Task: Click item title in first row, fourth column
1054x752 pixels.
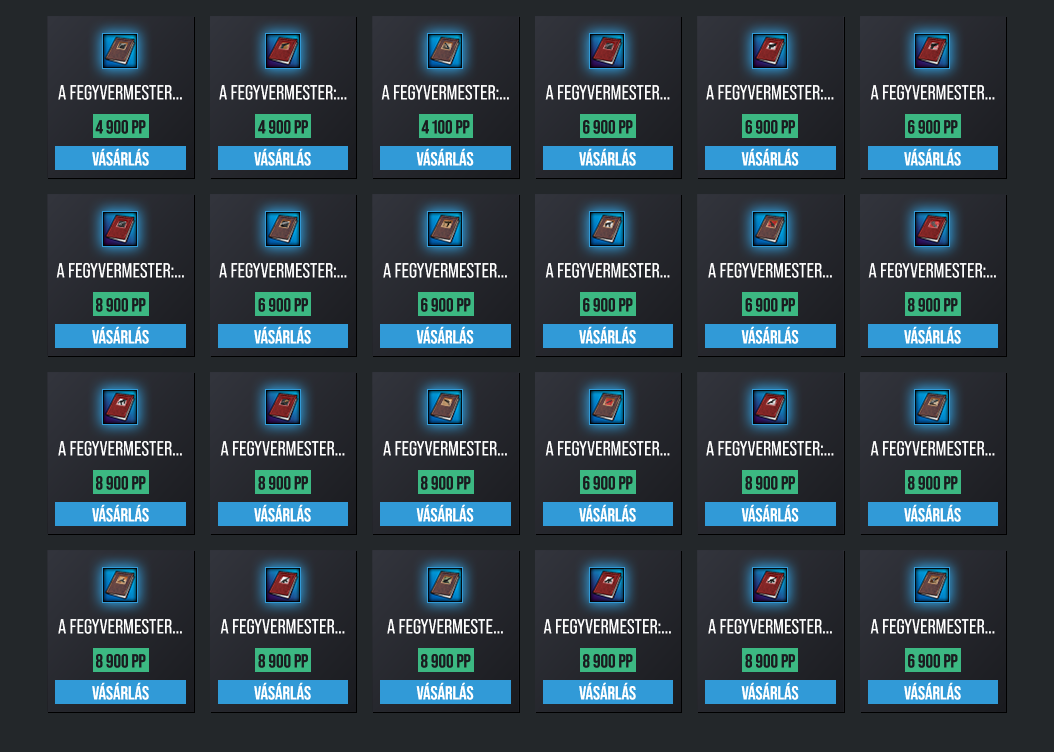Action: (x=607, y=93)
